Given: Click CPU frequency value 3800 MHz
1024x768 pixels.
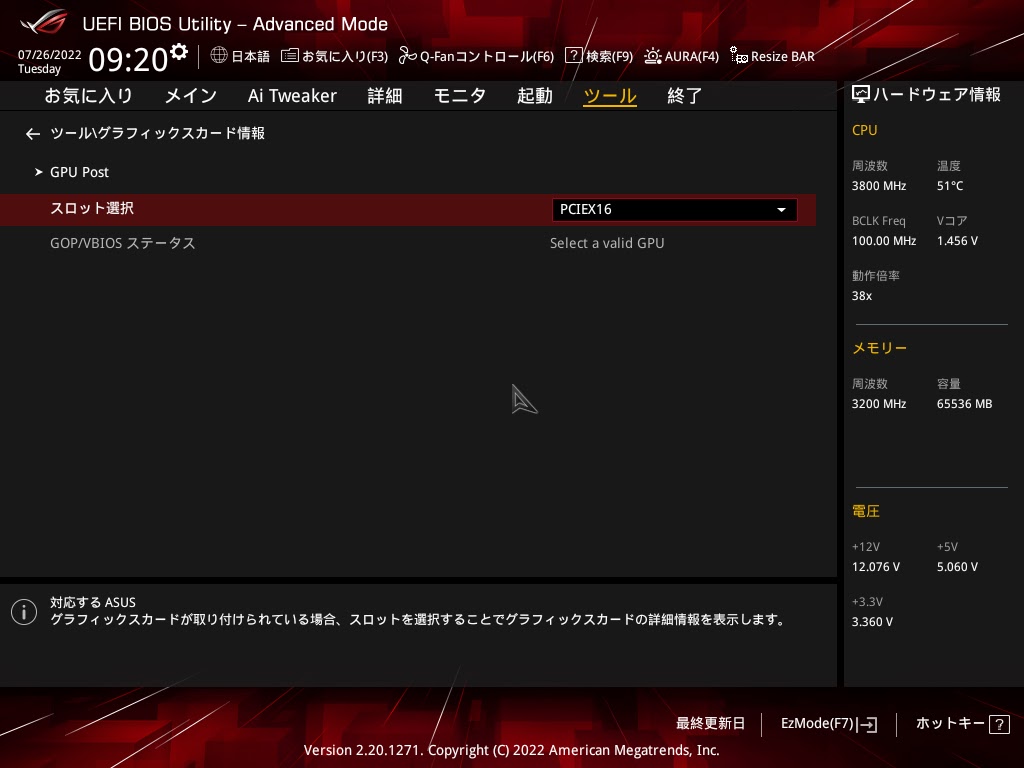Looking at the screenshot, I should pyautogui.click(x=878, y=186).
